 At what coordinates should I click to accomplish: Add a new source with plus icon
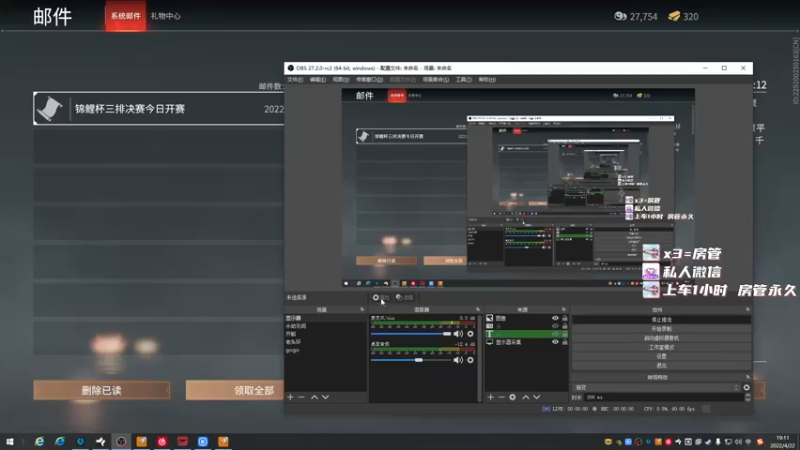(x=490, y=397)
